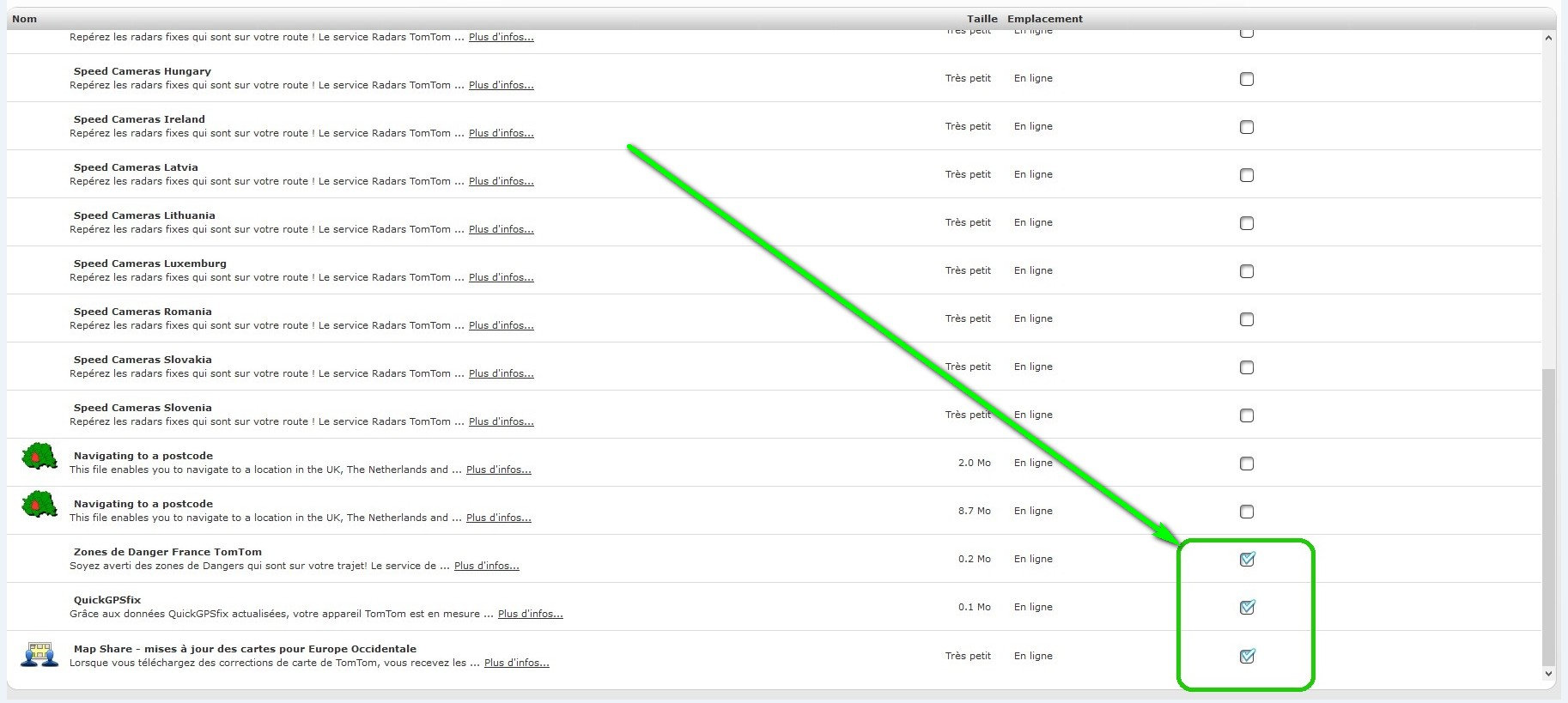This screenshot has height=703, width=1568.
Task: Uncheck Zones de Danger France TomTom
Action: [1247, 560]
